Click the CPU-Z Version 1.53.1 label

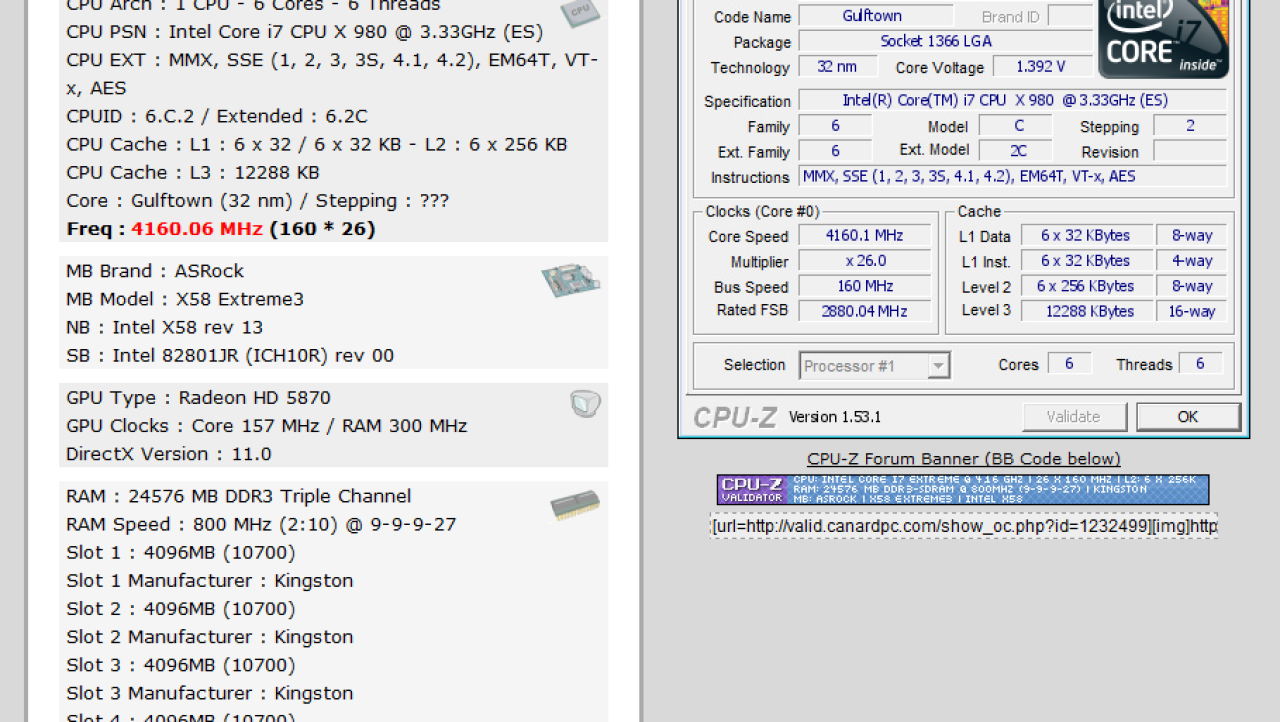click(x=835, y=417)
